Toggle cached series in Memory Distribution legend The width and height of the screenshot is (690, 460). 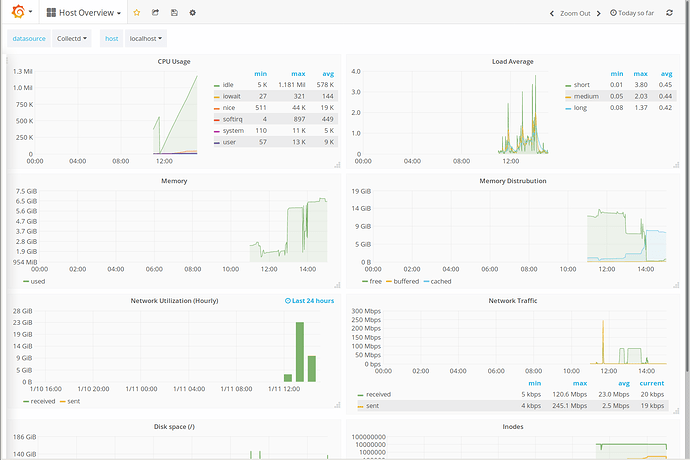click(440, 281)
